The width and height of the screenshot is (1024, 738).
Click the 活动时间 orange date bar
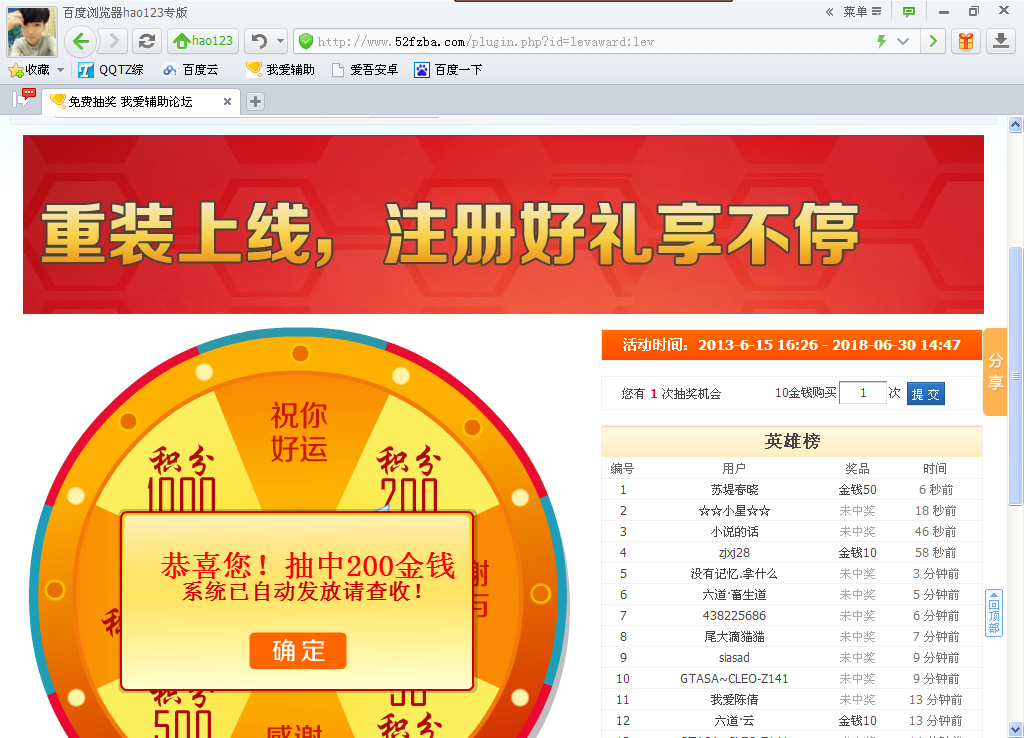792,345
